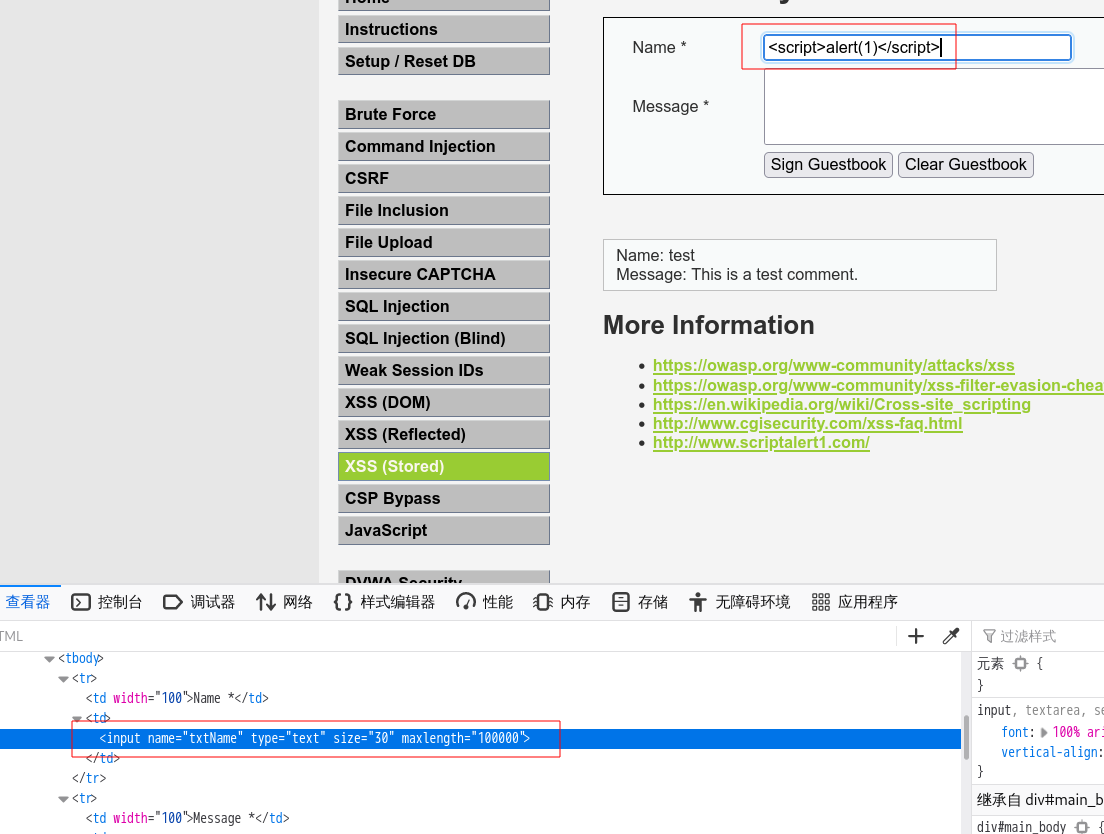Select the input txtName row in markup
The width and height of the screenshot is (1104, 834).
tap(480, 738)
